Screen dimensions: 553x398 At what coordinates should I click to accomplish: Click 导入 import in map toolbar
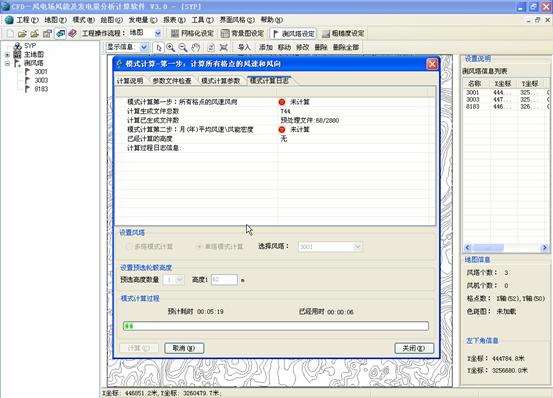point(244,47)
